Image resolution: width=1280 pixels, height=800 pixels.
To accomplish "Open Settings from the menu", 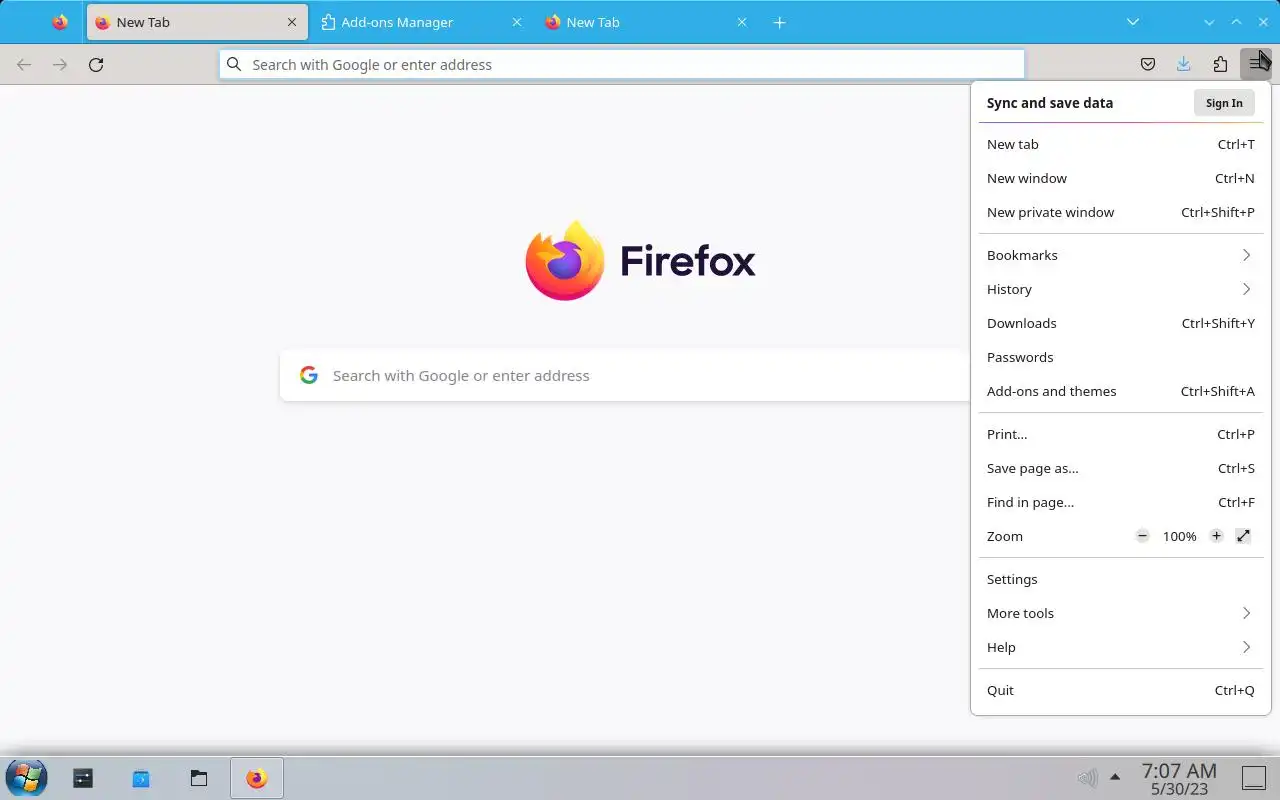I will tap(1121, 579).
